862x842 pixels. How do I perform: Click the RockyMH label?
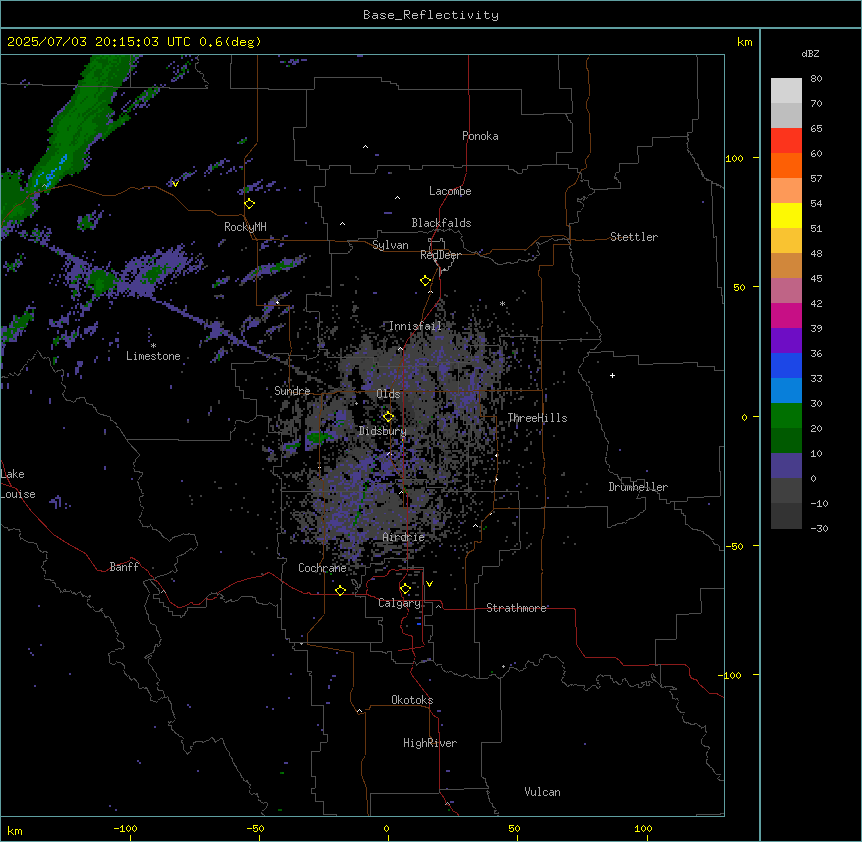[x=245, y=227]
